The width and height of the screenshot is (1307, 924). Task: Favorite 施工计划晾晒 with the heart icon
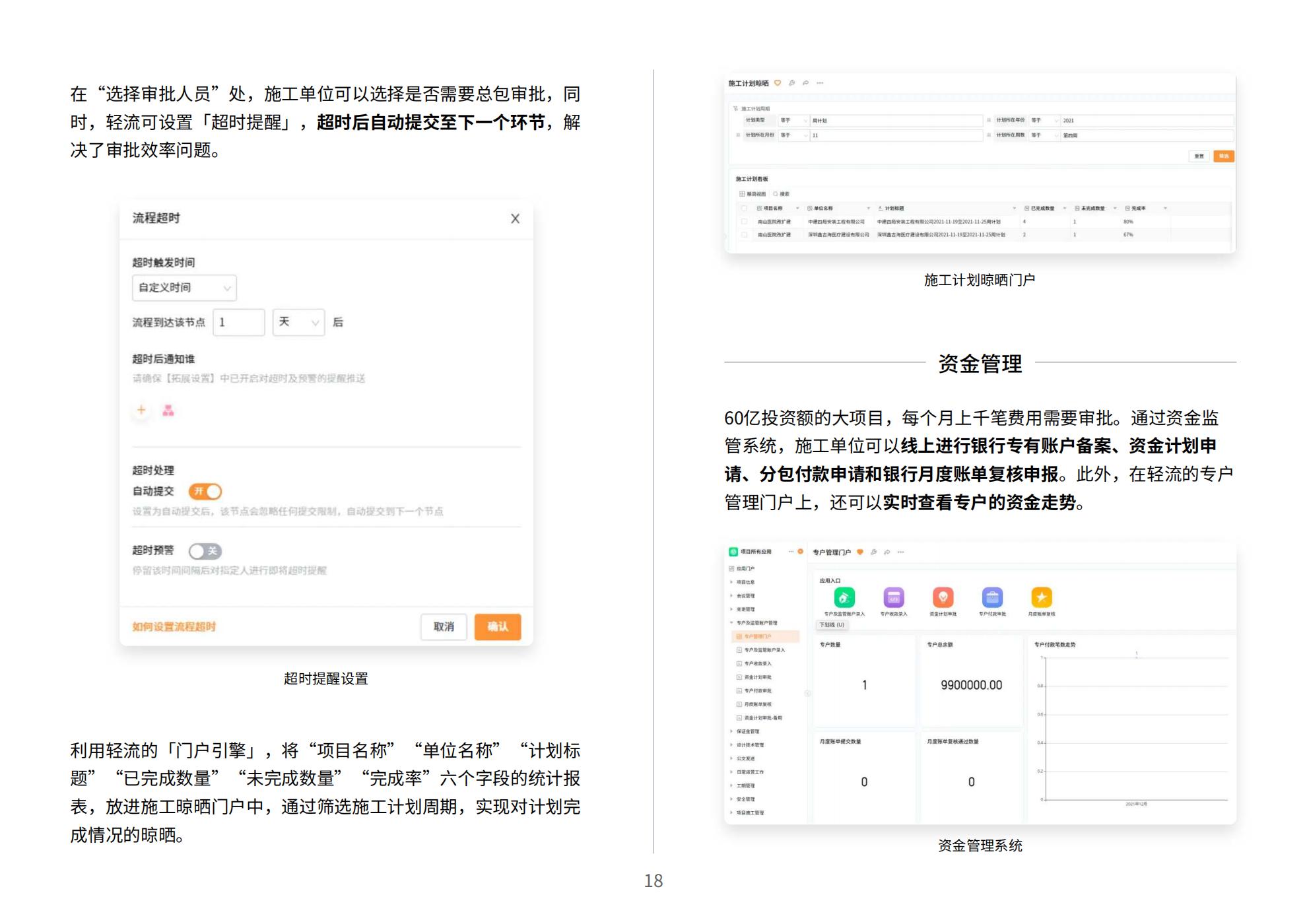[778, 83]
